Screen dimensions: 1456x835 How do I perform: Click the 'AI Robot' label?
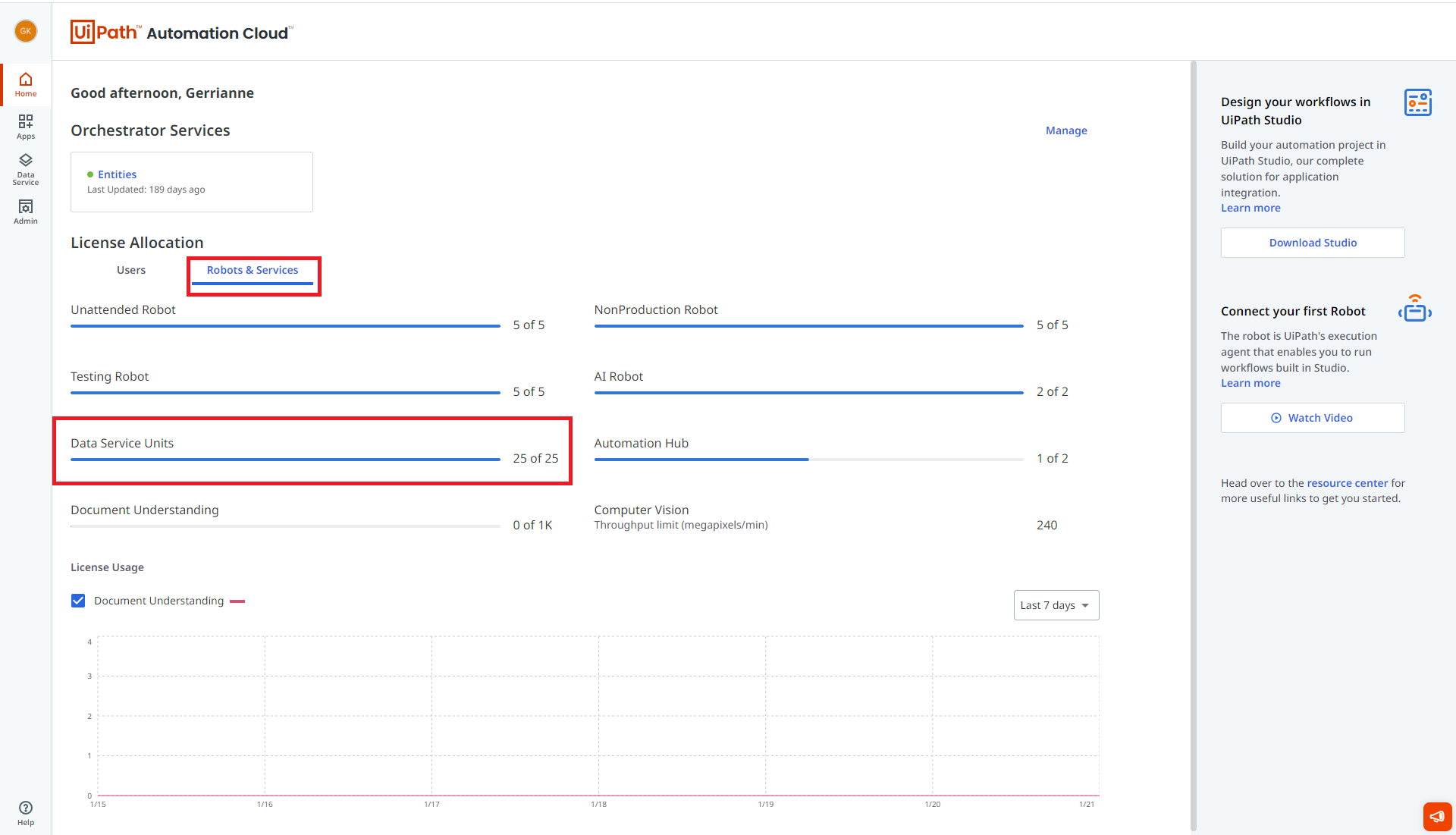(618, 376)
